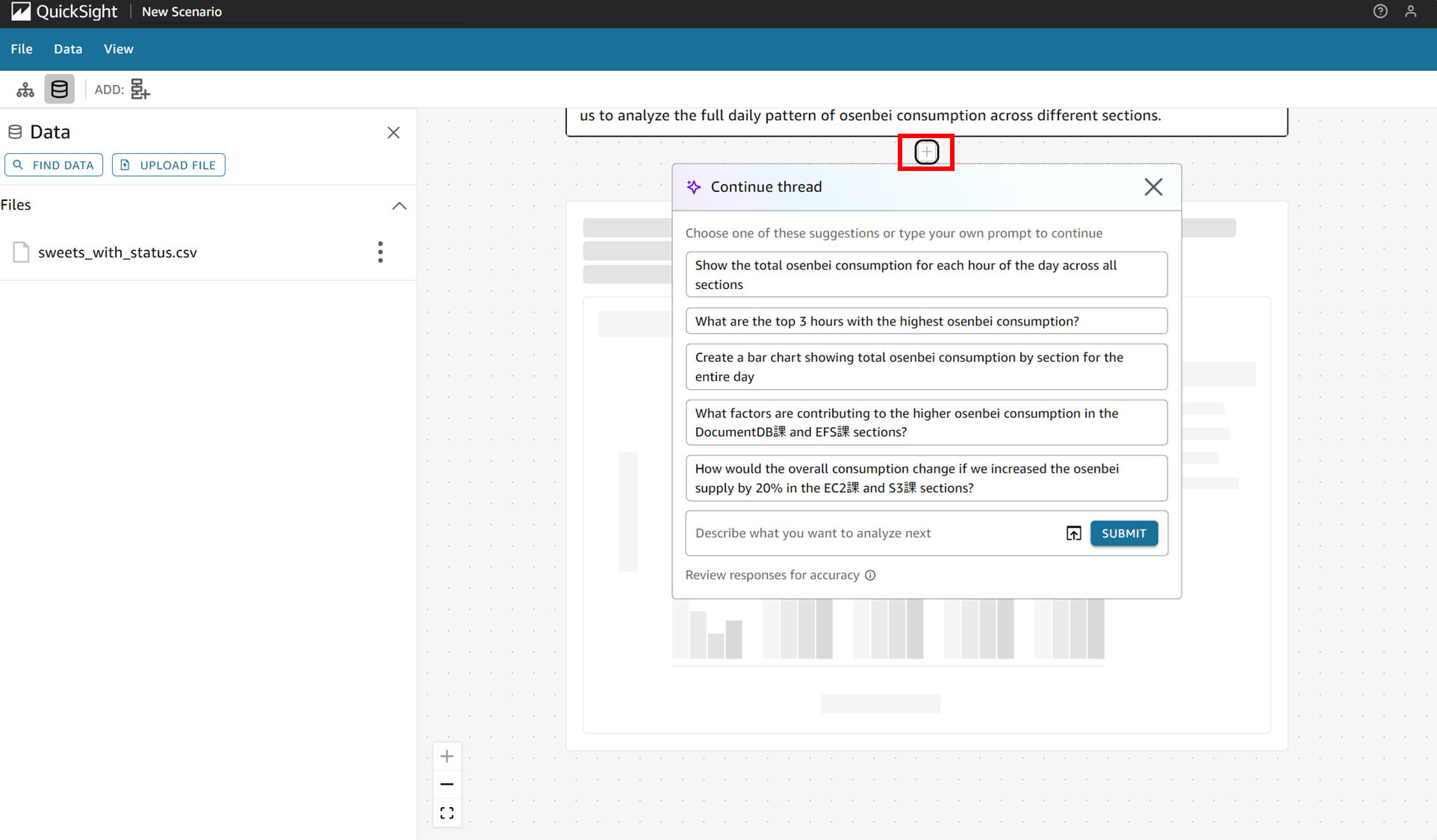Image resolution: width=1437 pixels, height=840 pixels.
Task: Click the Data panel header icon
Action: coord(15,132)
